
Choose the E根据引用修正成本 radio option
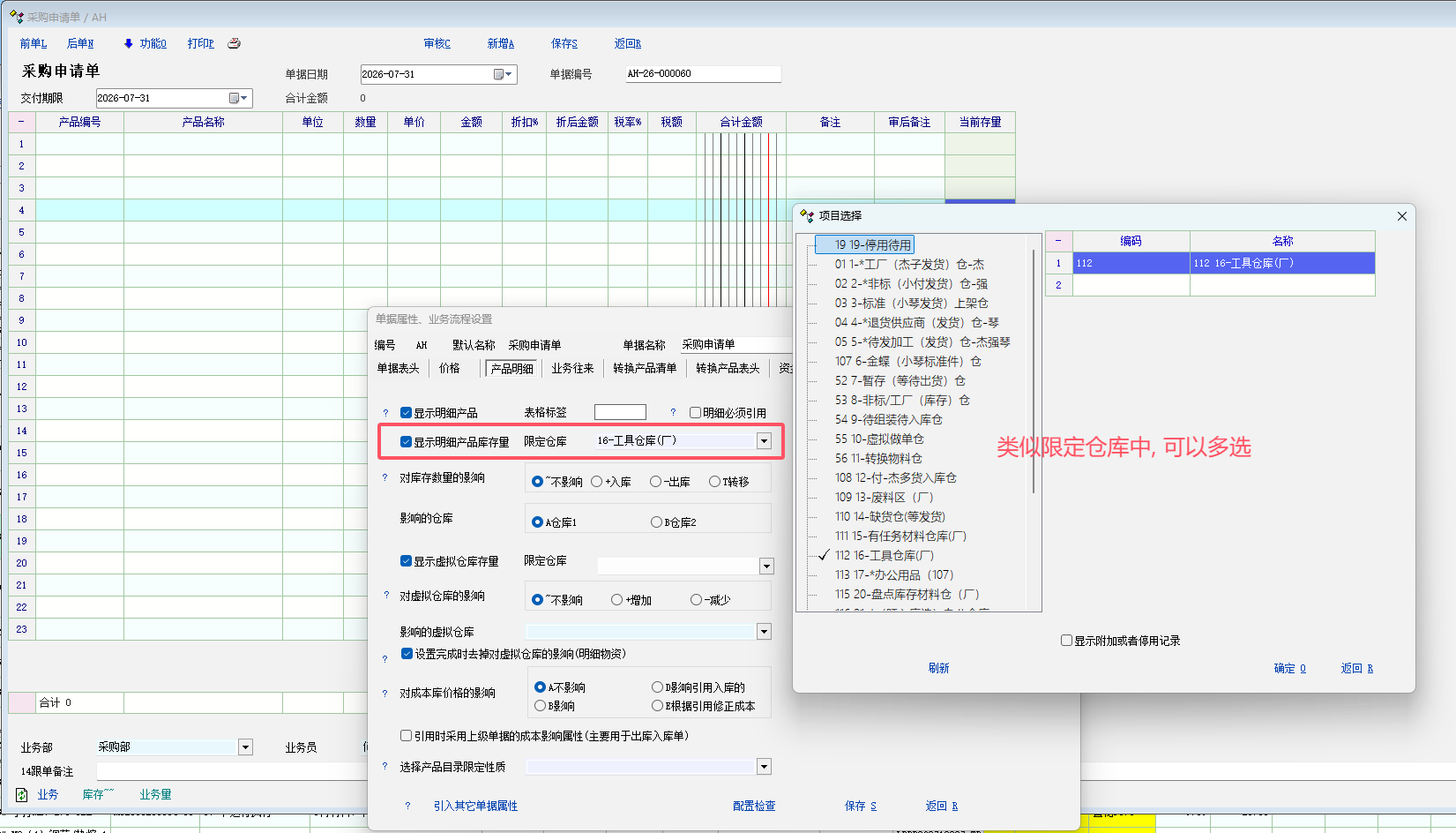[x=657, y=706]
